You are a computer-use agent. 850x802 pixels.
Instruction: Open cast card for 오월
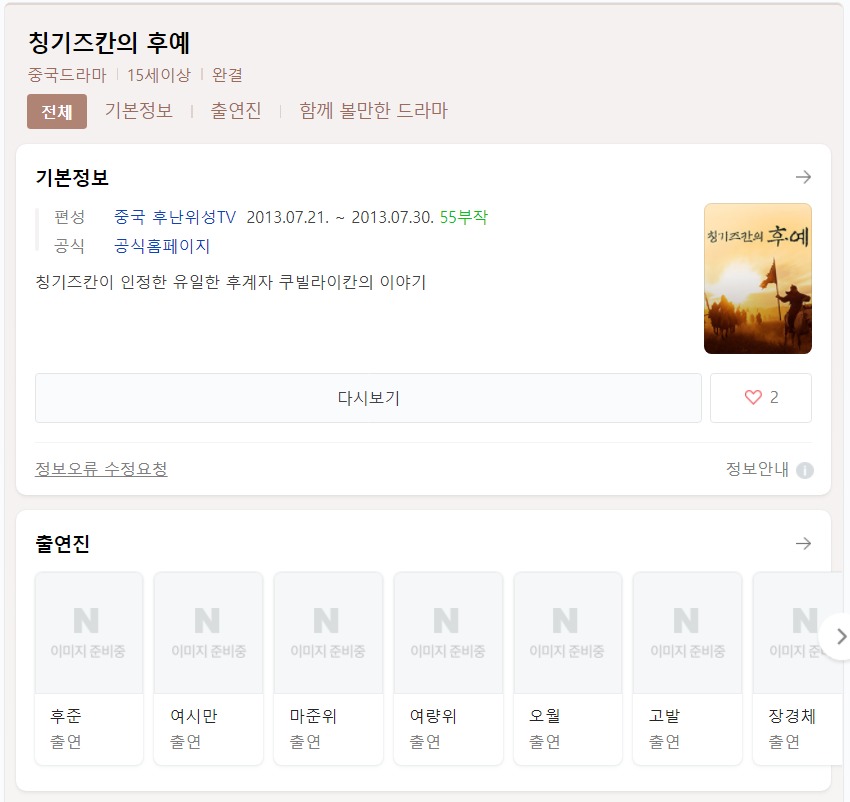pyautogui.click(x=568, y=668)
